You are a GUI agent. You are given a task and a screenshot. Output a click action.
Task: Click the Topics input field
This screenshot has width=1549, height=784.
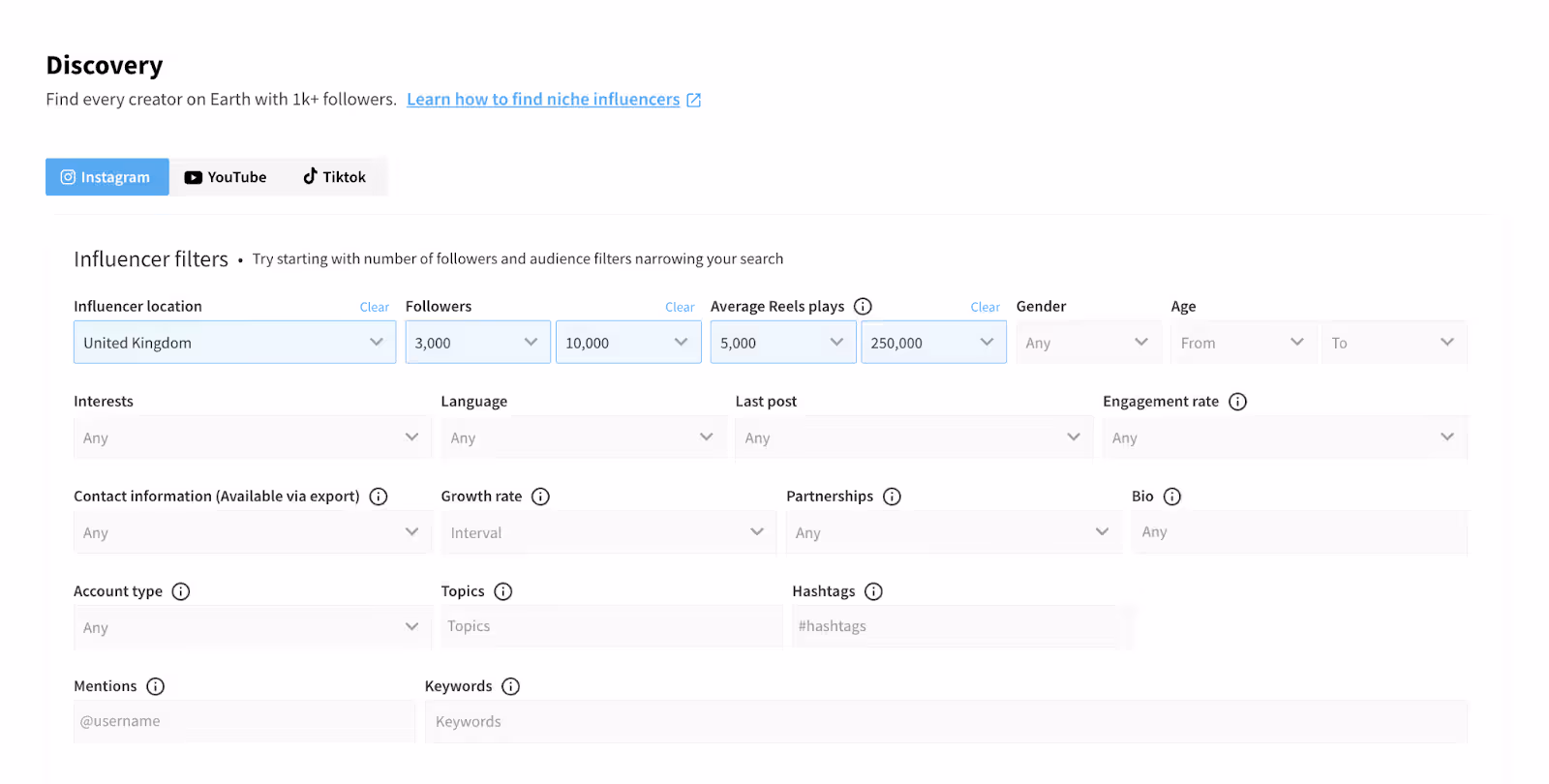[612, 626]
